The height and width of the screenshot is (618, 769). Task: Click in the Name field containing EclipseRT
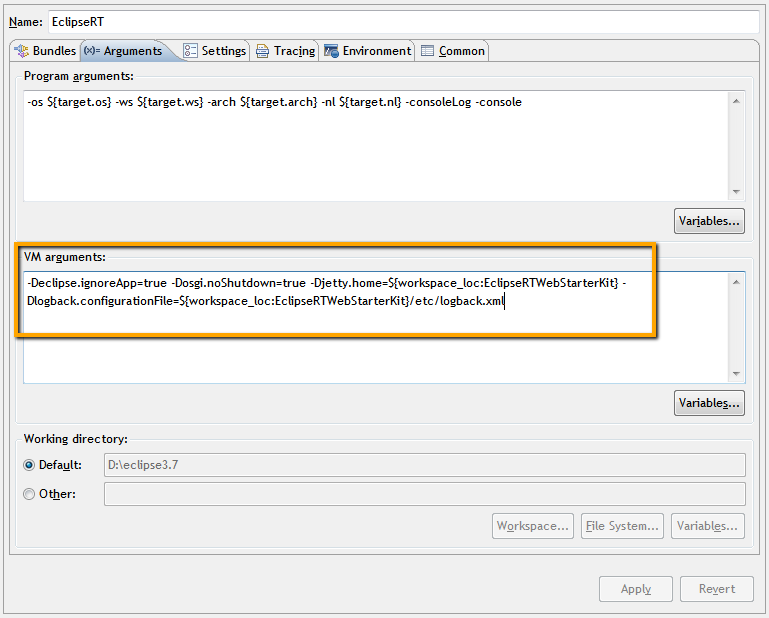click(x=404, y=22)
